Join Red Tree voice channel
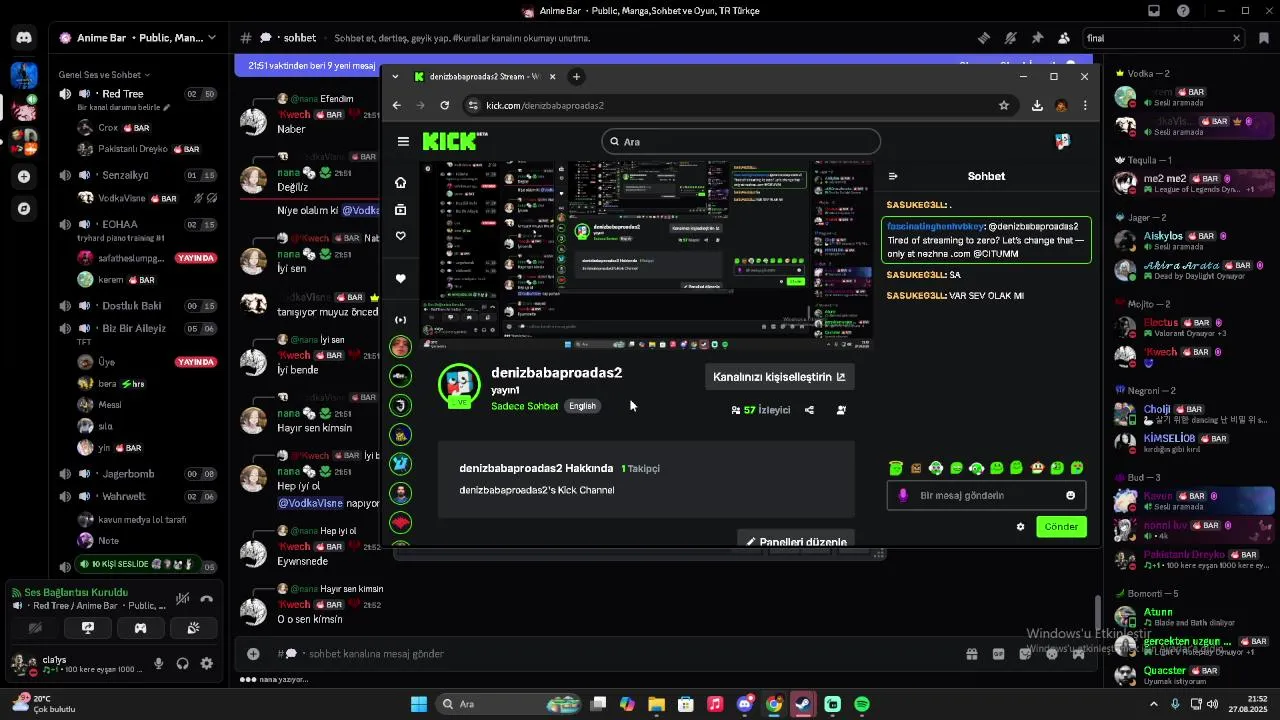Image resolution: width=1280 pixels, height=720 pixels. [x=138, y=94]
